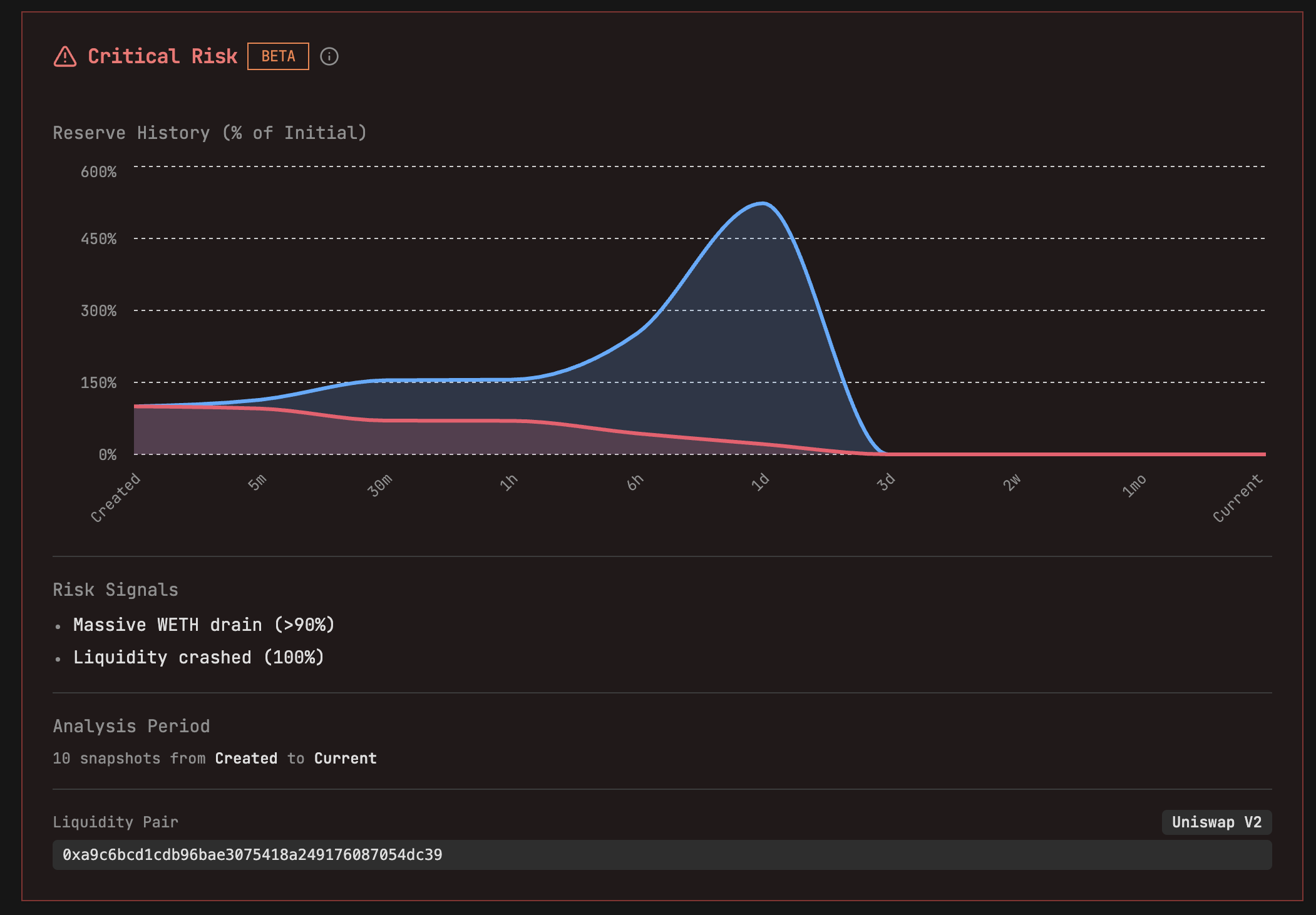Click the BETA badge
Image resolution: width=1316 pixels, height=915 pixels.
point(278,56)
